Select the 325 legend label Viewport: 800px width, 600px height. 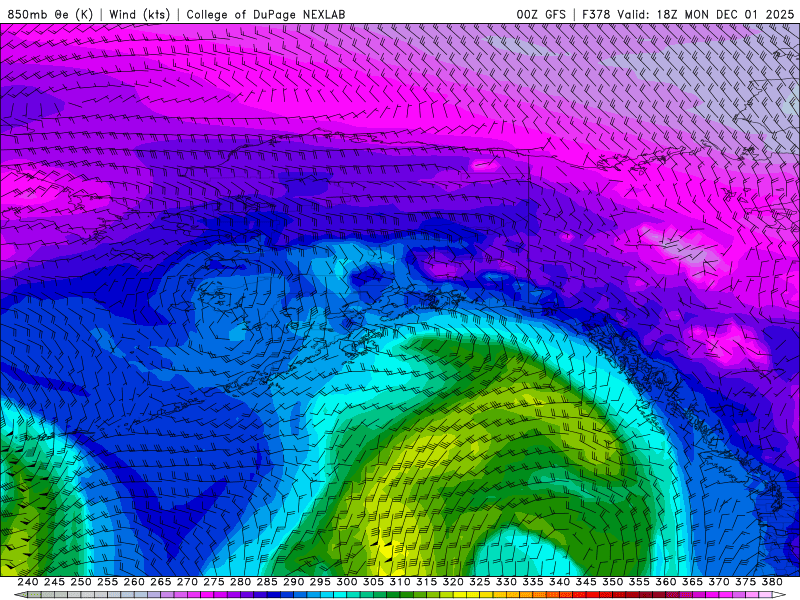(480, 582)
